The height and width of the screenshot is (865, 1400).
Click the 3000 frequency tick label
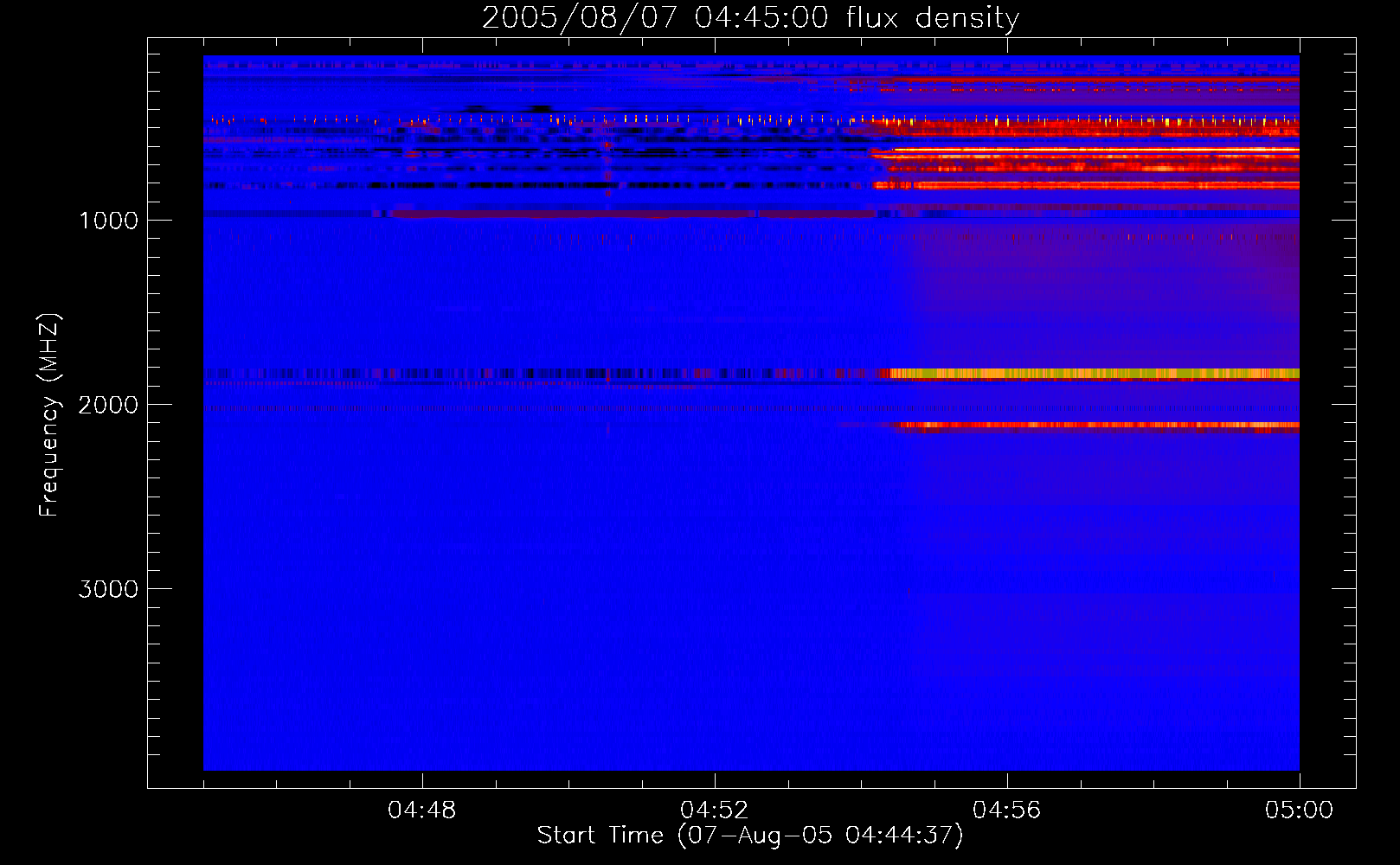pyautogui.click(x=108, y=589)
